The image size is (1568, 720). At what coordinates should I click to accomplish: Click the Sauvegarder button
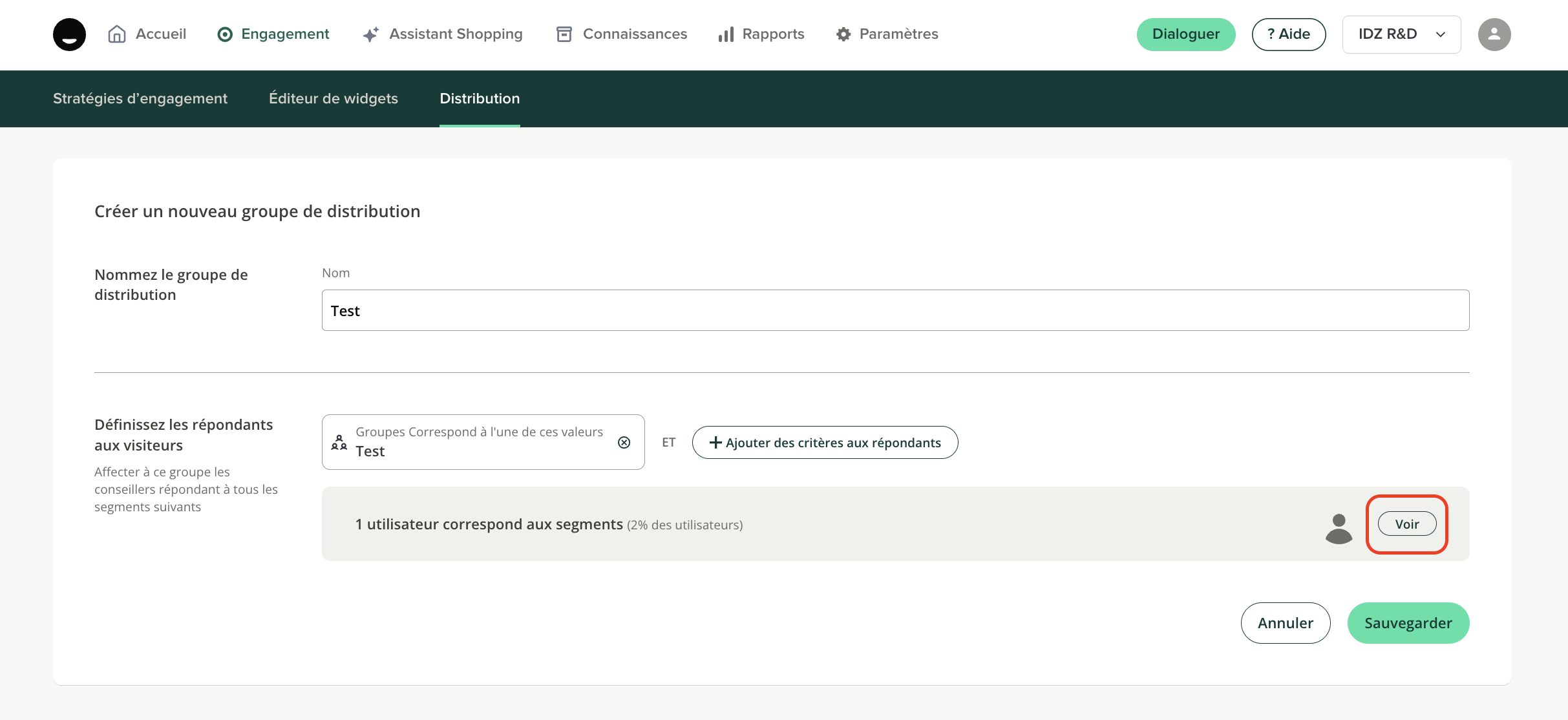pos(1408,623)
